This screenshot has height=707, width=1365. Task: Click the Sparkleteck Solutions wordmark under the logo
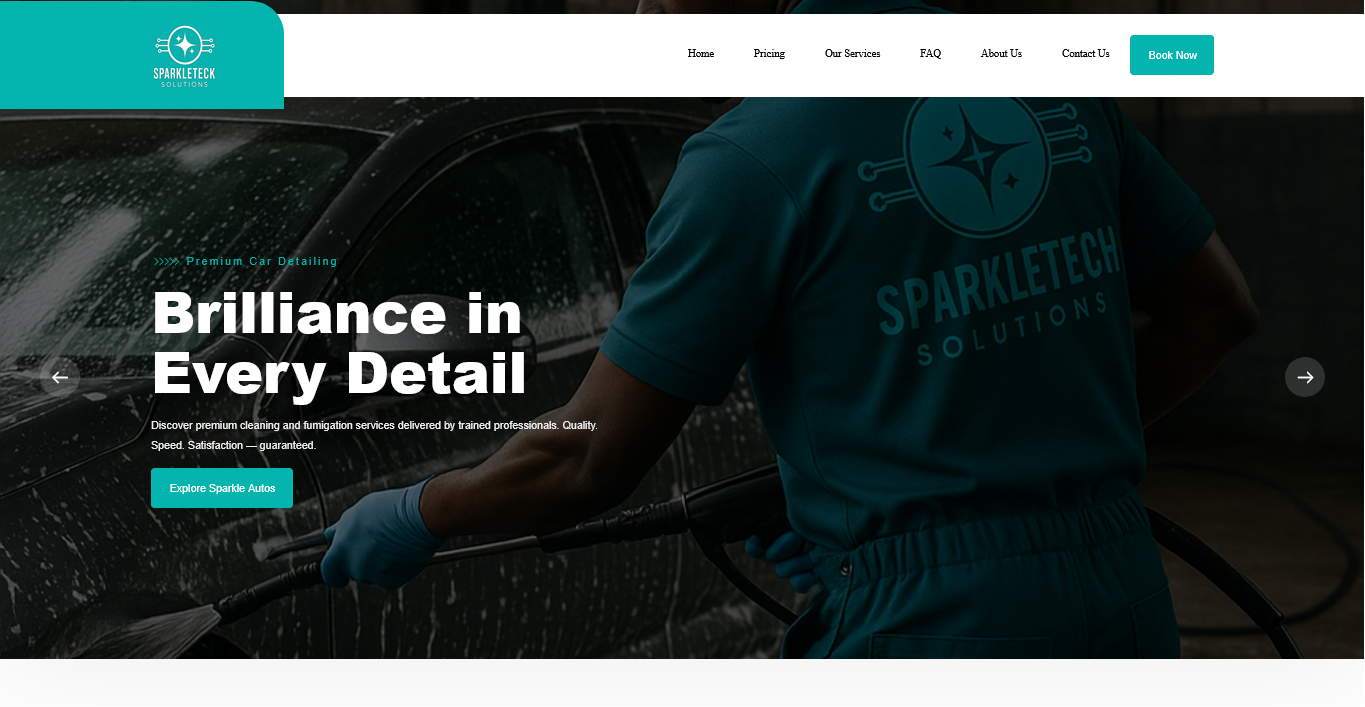(184, 77)
